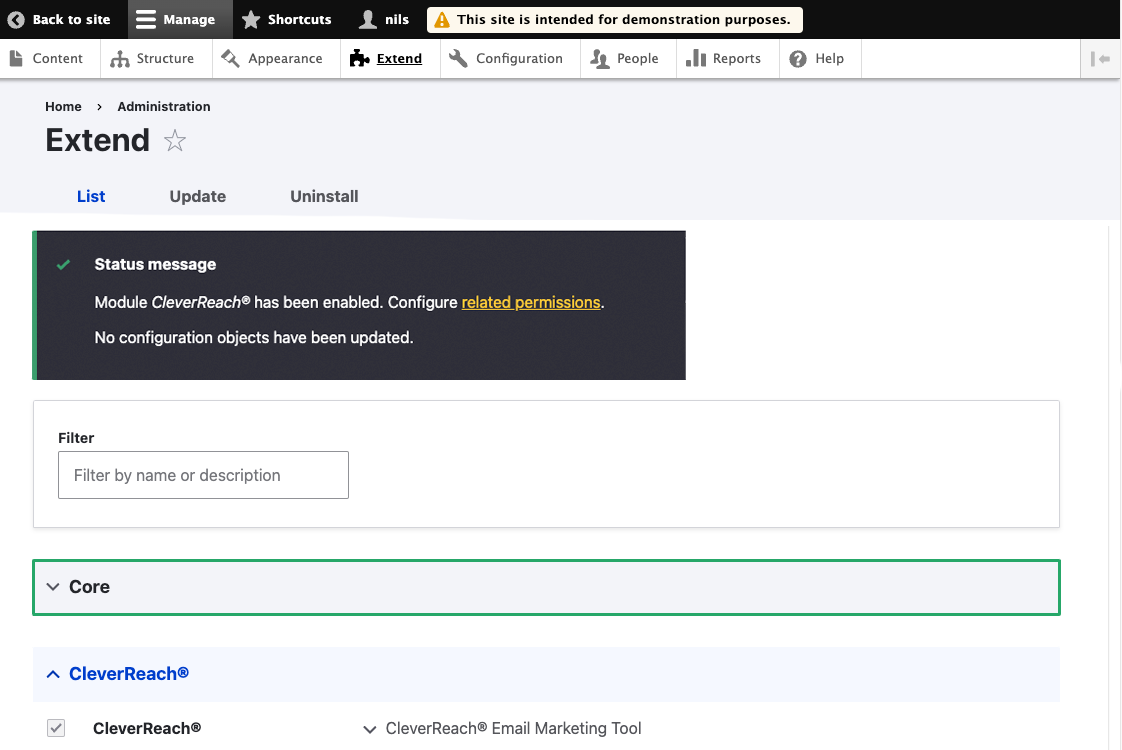Click the user avatar icon beside nils
1122x750 pixels.
pyautogui.click(x=368, y=19)
